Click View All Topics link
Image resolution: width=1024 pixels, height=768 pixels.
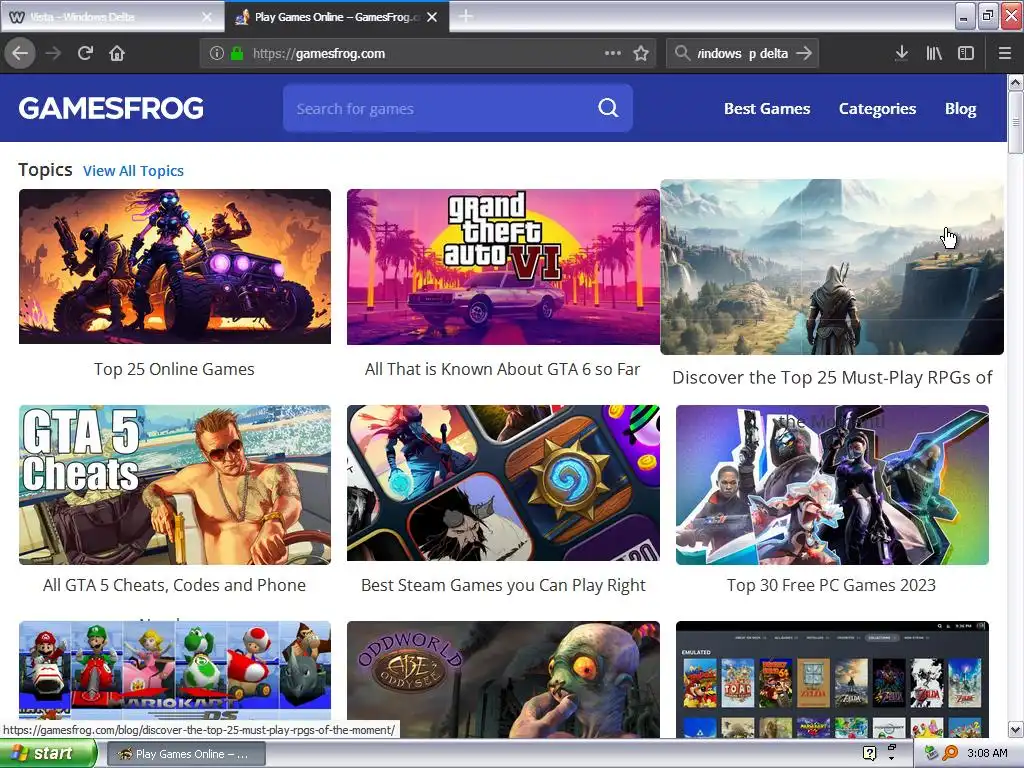pyautogui.click(x=133, y=171)
